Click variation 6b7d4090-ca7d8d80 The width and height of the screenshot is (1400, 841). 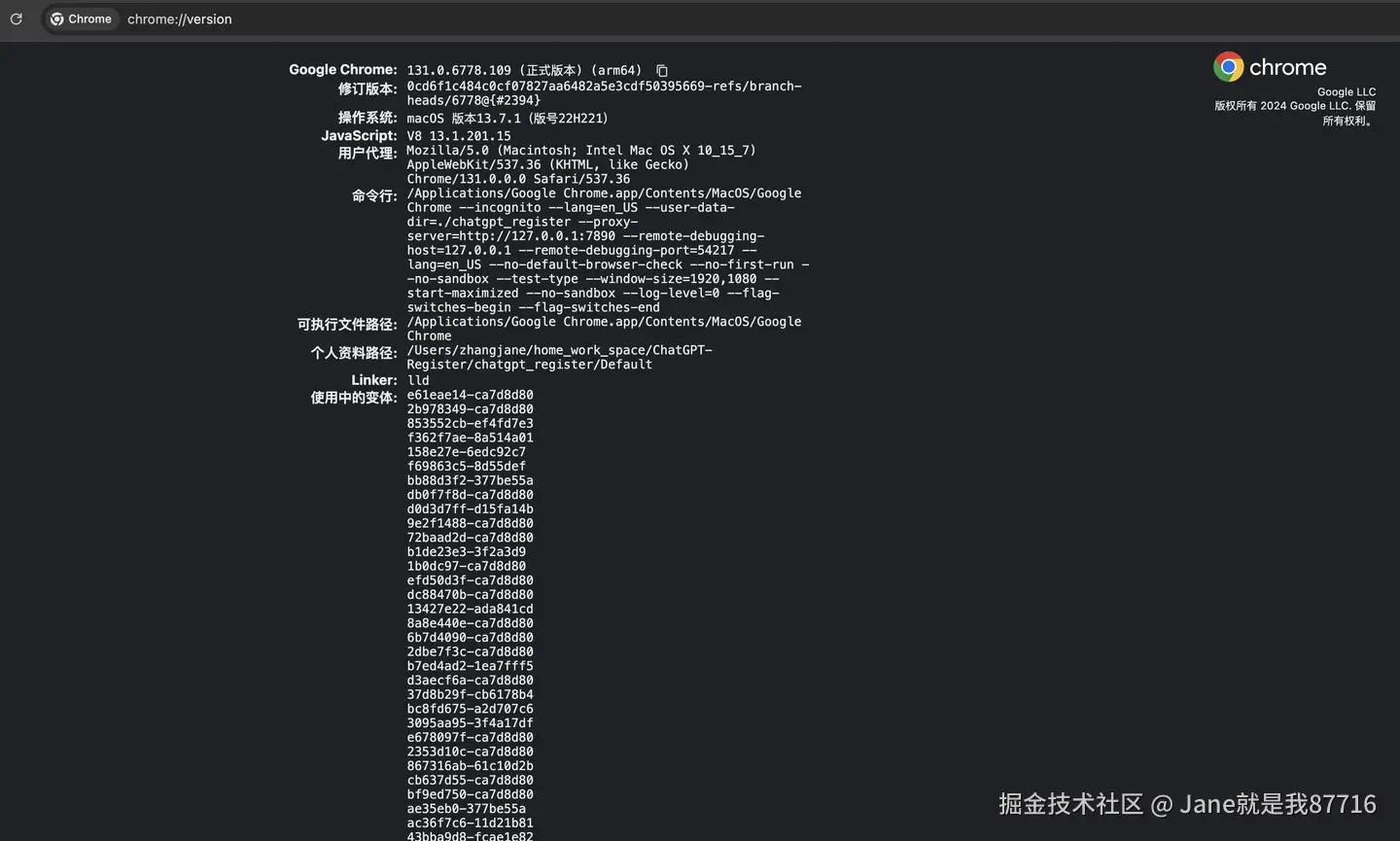[x=470, y=638]
